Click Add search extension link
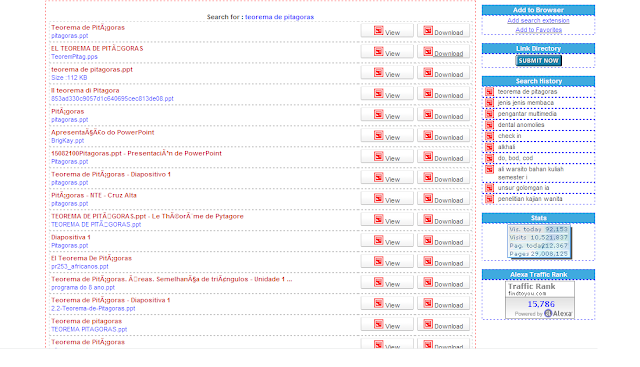Screen dimensions: 640x367 pyautogui.click(x=538, y=20)
